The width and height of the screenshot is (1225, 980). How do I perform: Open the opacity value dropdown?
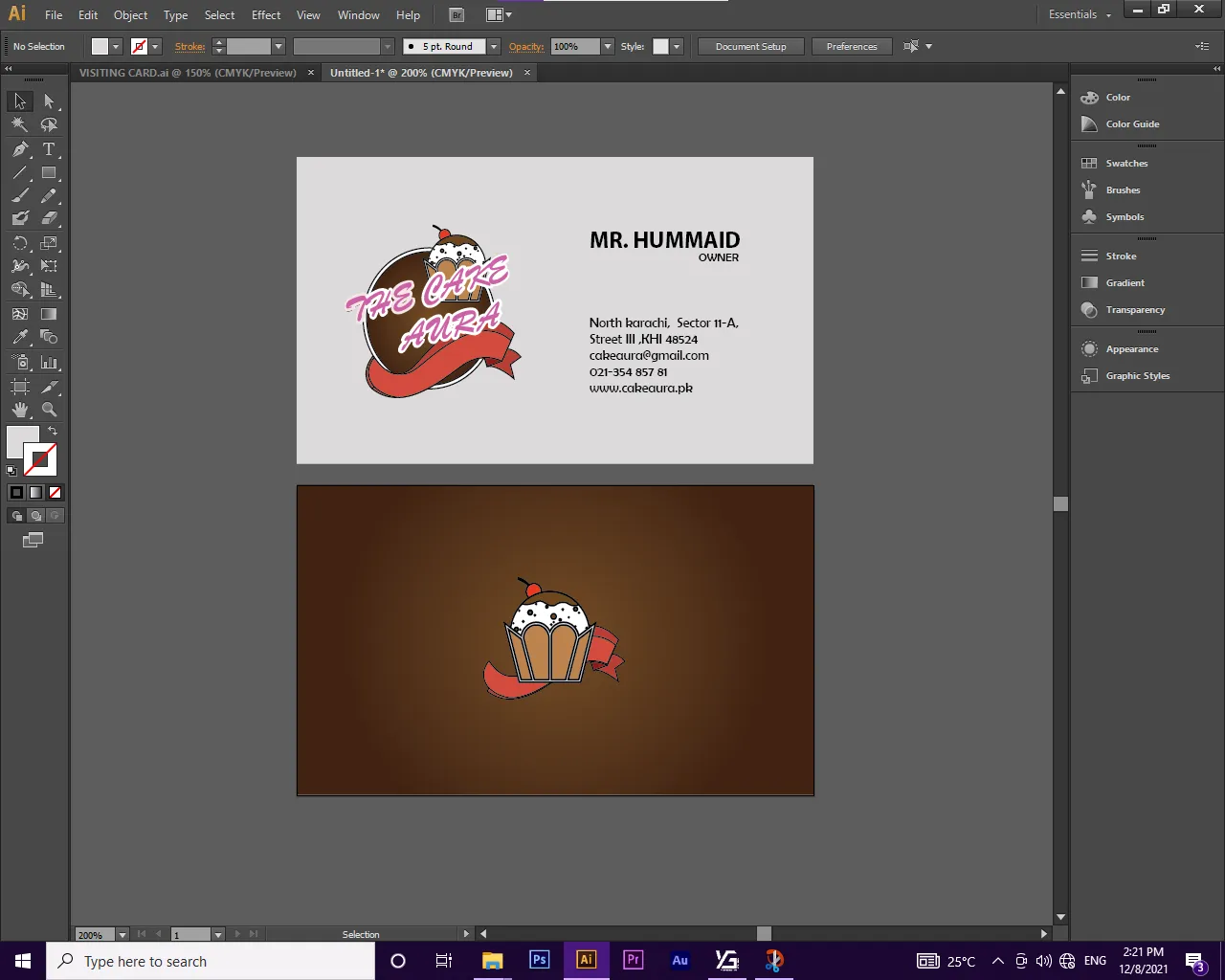coord(607,47)
